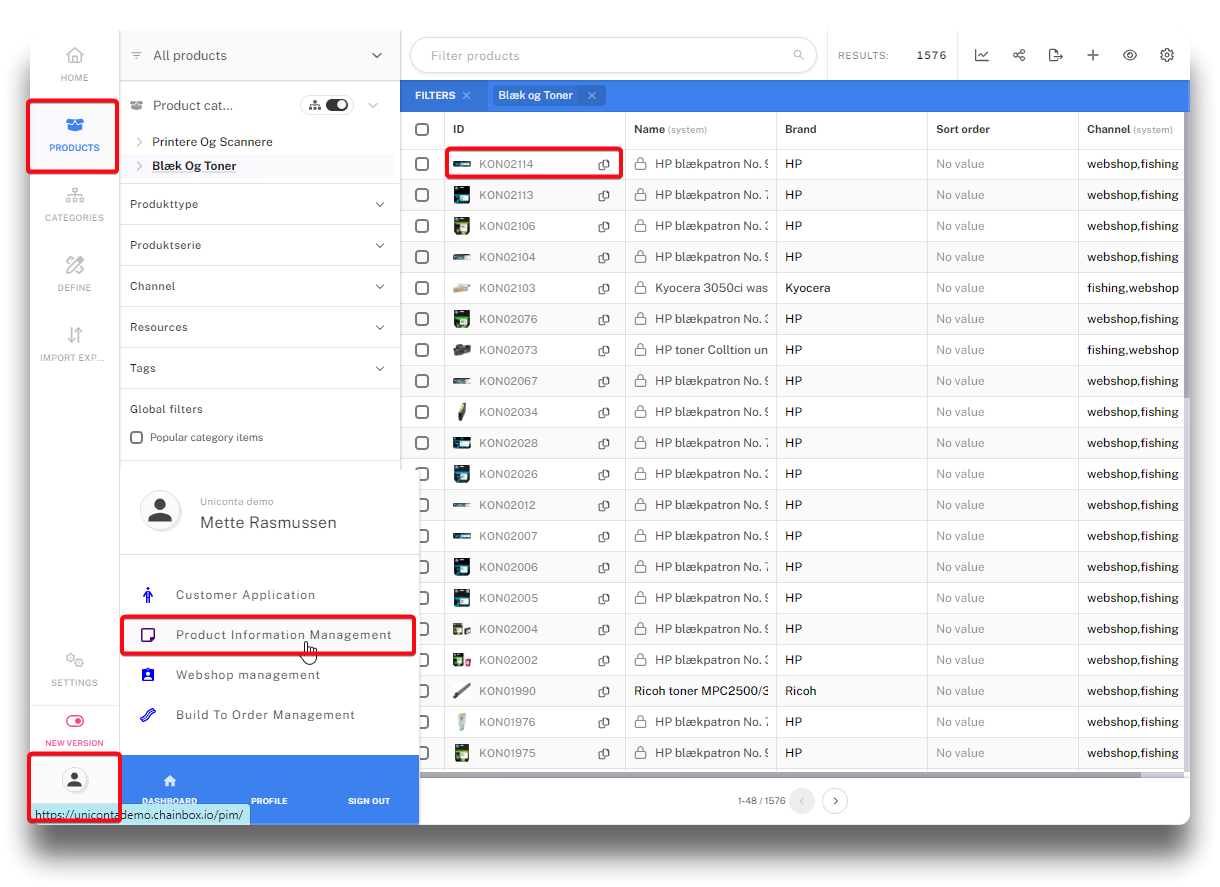Choose Build To Order Management menu entry

tap(265, 715)
